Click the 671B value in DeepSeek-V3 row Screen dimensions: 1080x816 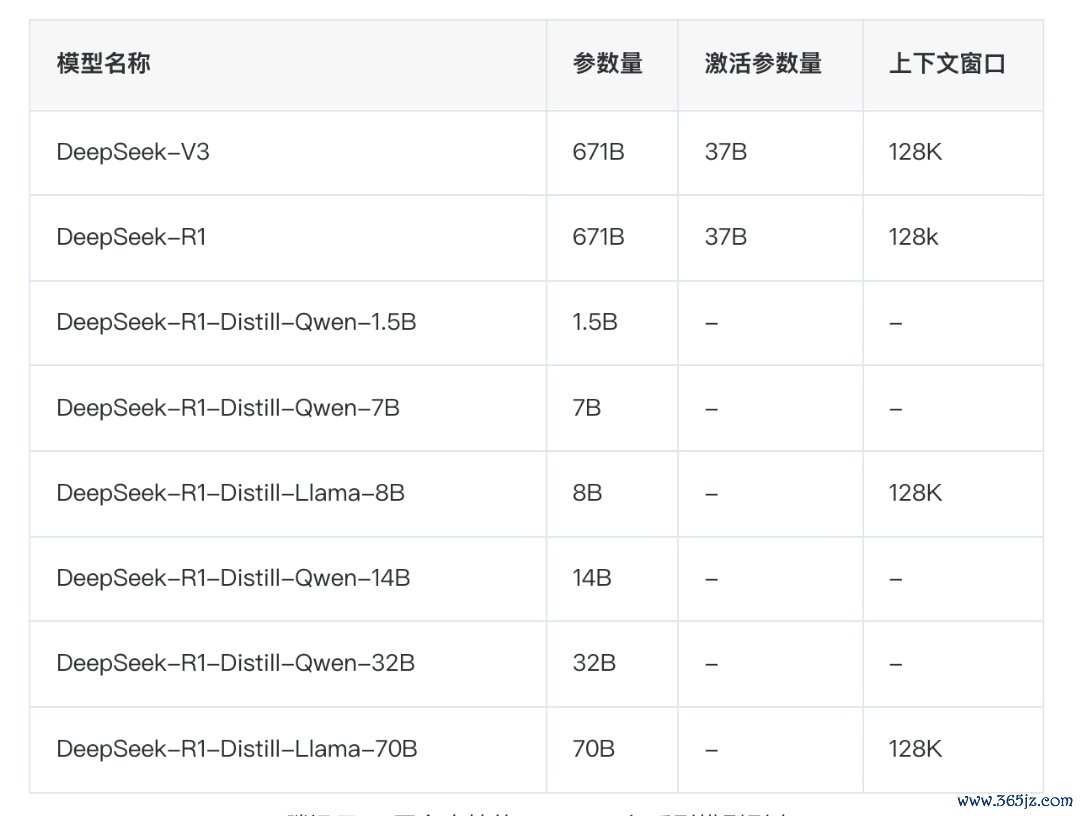coord(598,152)
